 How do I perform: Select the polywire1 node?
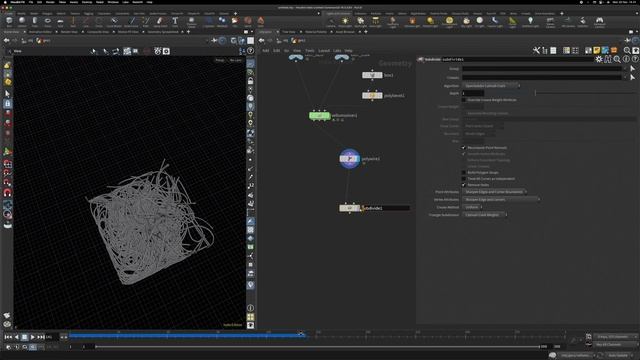point(349,158)
